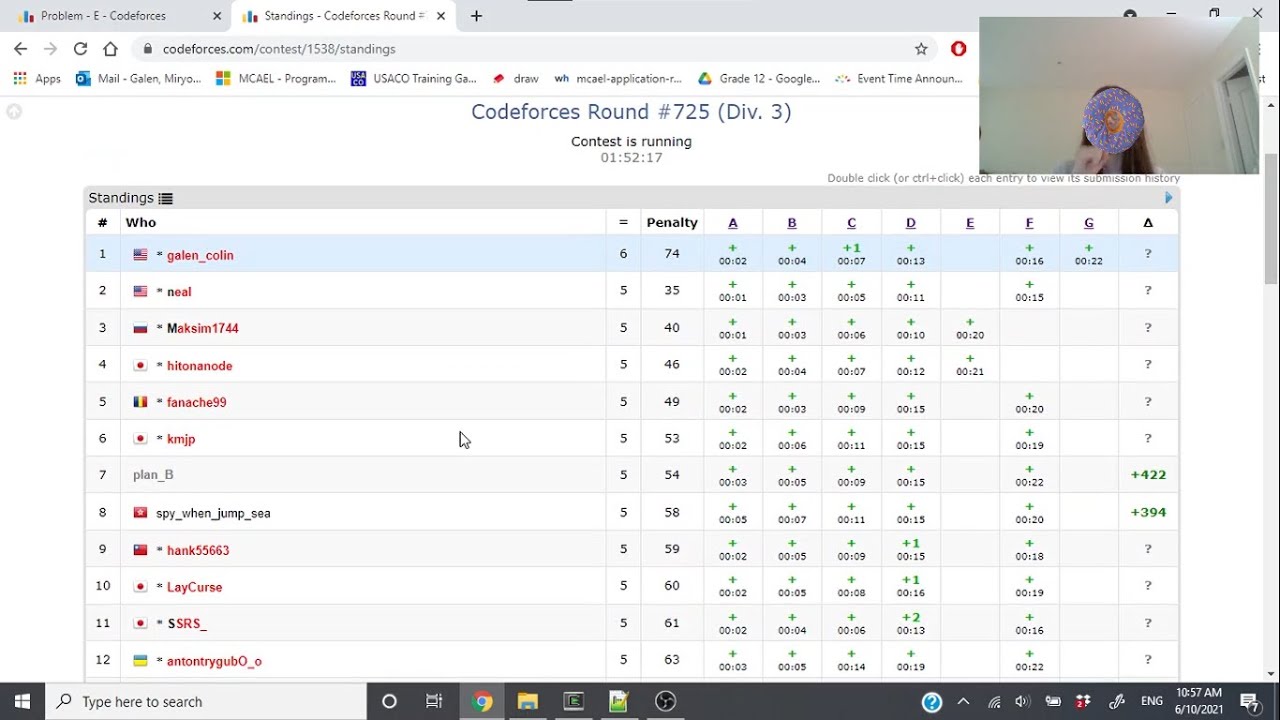
Task: Open the notification center icon
Action: pyautogui.click(x=1249, y=702)
